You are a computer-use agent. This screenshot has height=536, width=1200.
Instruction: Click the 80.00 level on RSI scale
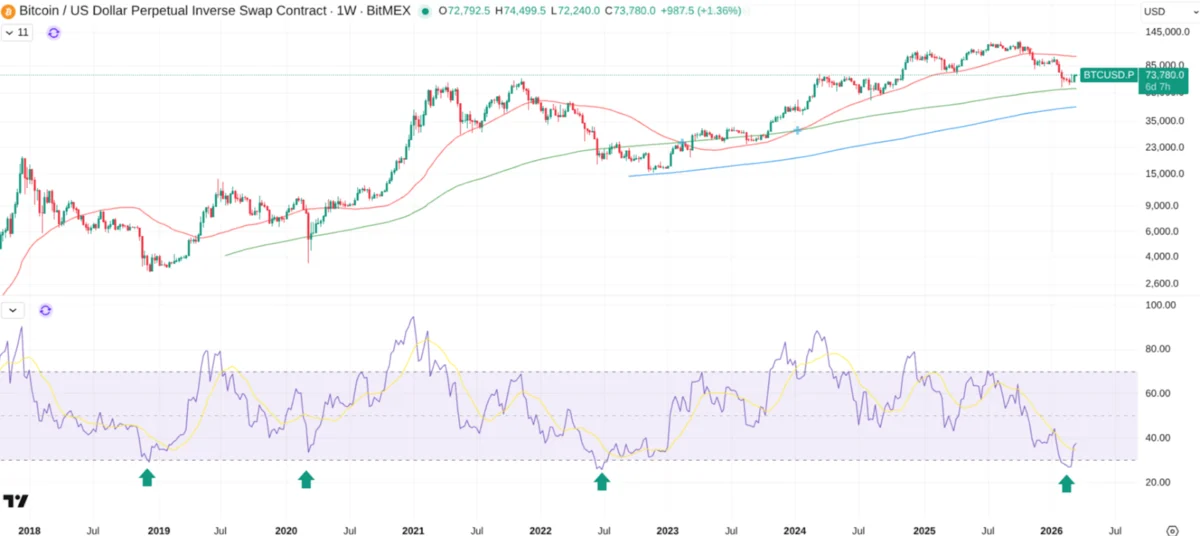click(1158, 349)
